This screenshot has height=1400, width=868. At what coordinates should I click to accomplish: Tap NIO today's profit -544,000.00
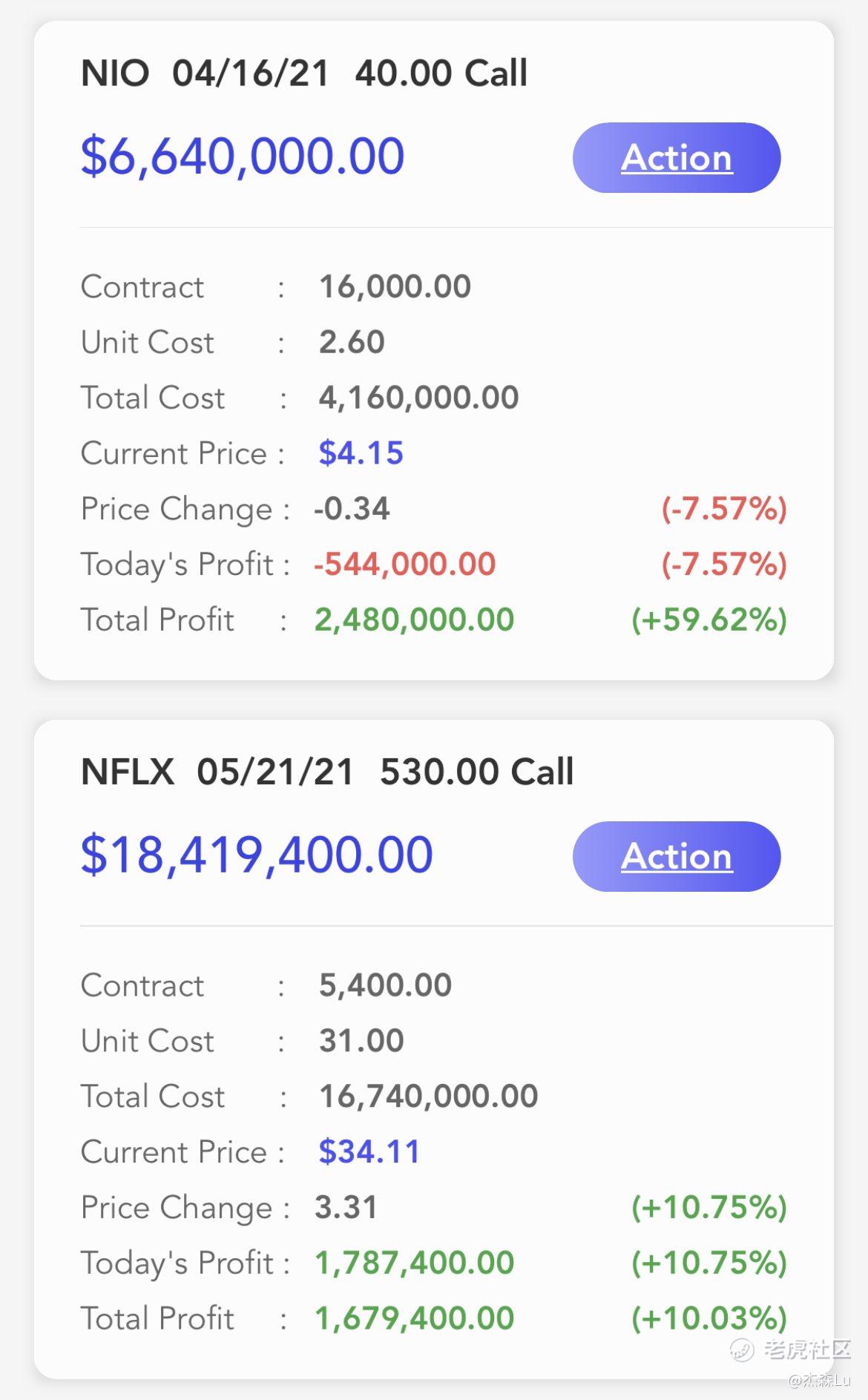[x=404, y=565]
